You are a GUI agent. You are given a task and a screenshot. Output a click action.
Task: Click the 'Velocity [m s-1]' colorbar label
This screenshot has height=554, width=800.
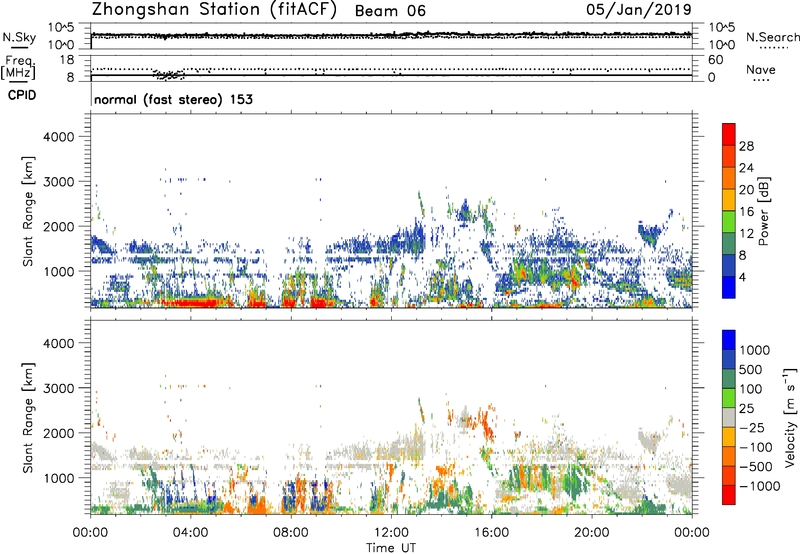790,417
